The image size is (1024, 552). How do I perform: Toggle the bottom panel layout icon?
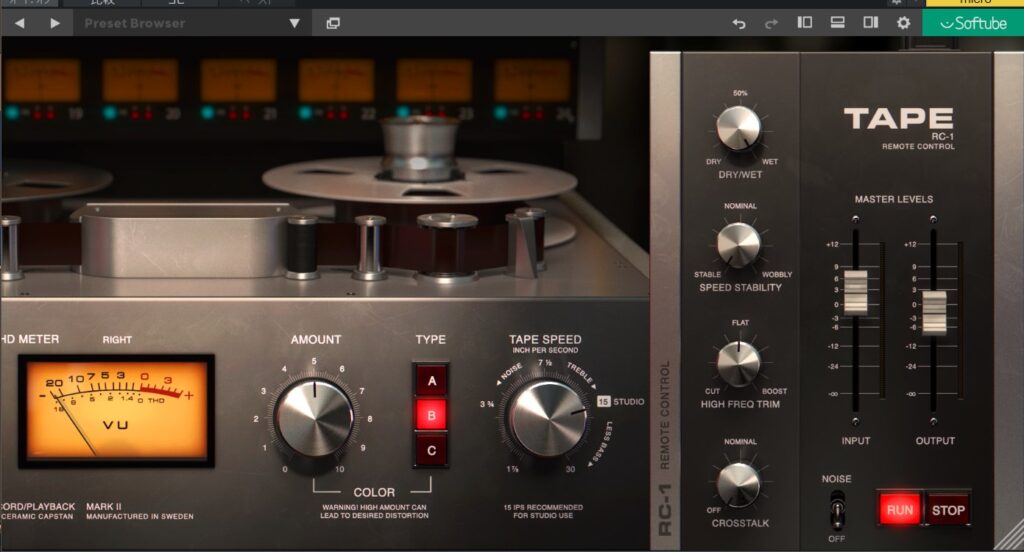pos(838,23)
